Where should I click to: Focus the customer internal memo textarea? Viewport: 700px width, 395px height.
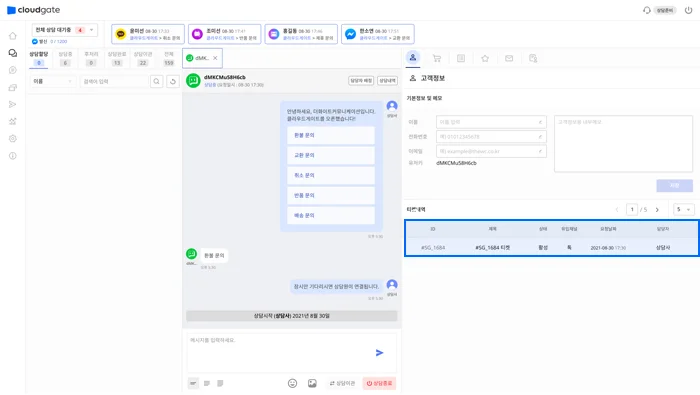point(623,144)
